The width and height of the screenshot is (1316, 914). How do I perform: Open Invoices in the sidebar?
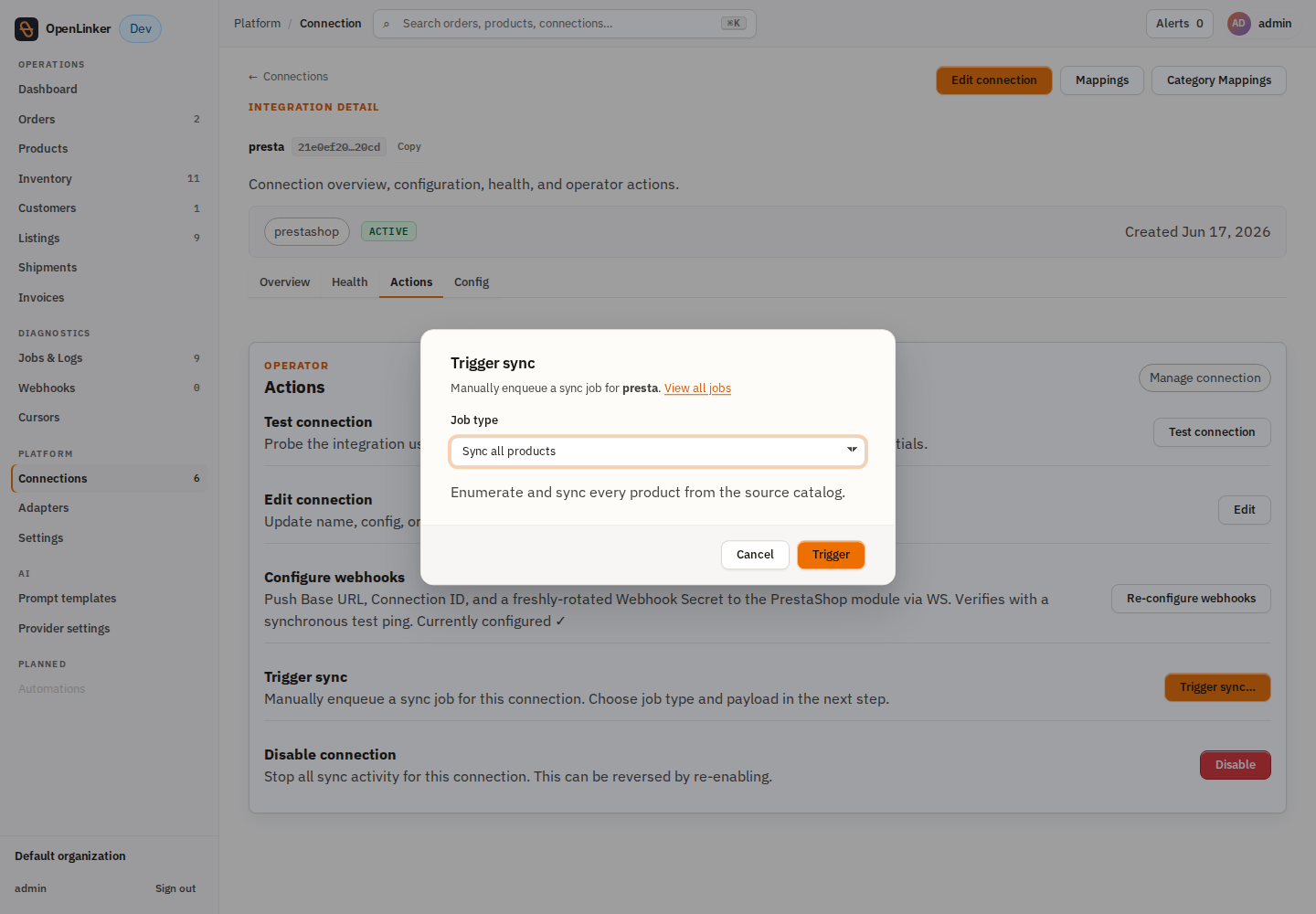110,298
